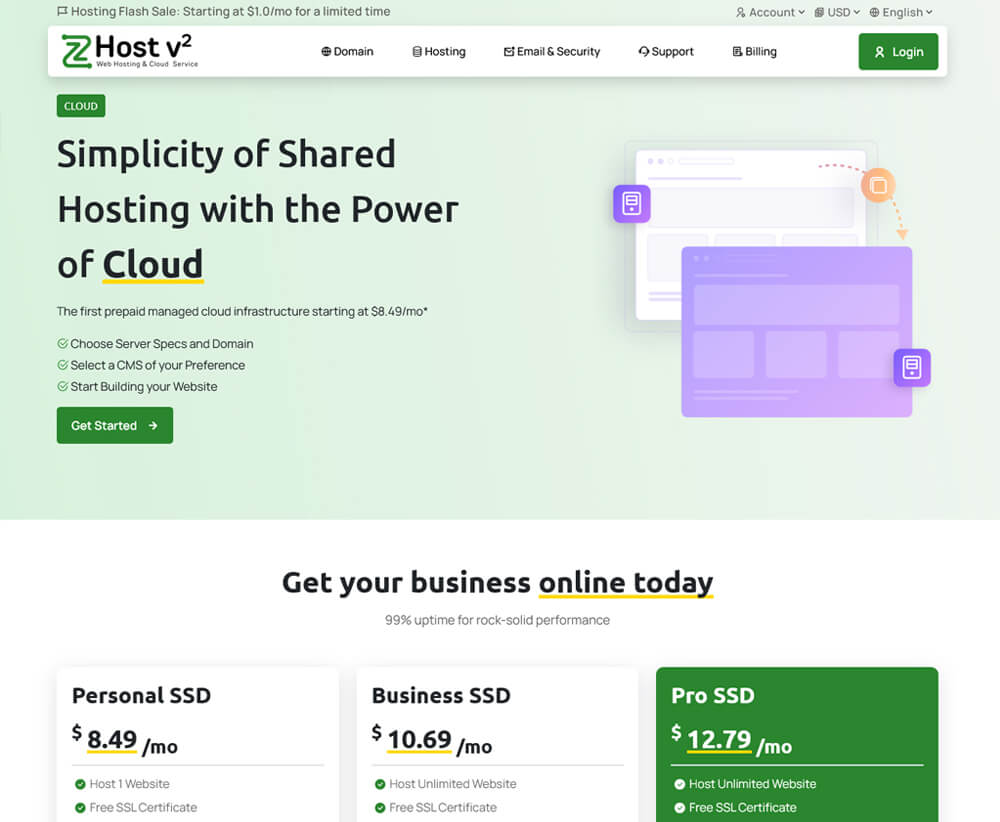Select the Personal SSD plan title
Image resolution: width=1000 pixels, height=822 pixels.
(142, 696)
